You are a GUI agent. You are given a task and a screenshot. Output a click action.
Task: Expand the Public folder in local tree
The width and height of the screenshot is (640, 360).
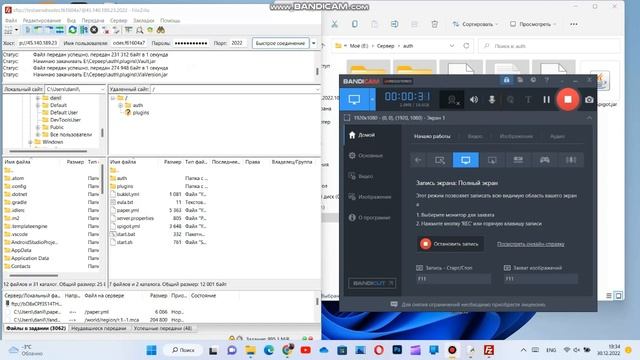pyautogui.click(x=38, y=127)
